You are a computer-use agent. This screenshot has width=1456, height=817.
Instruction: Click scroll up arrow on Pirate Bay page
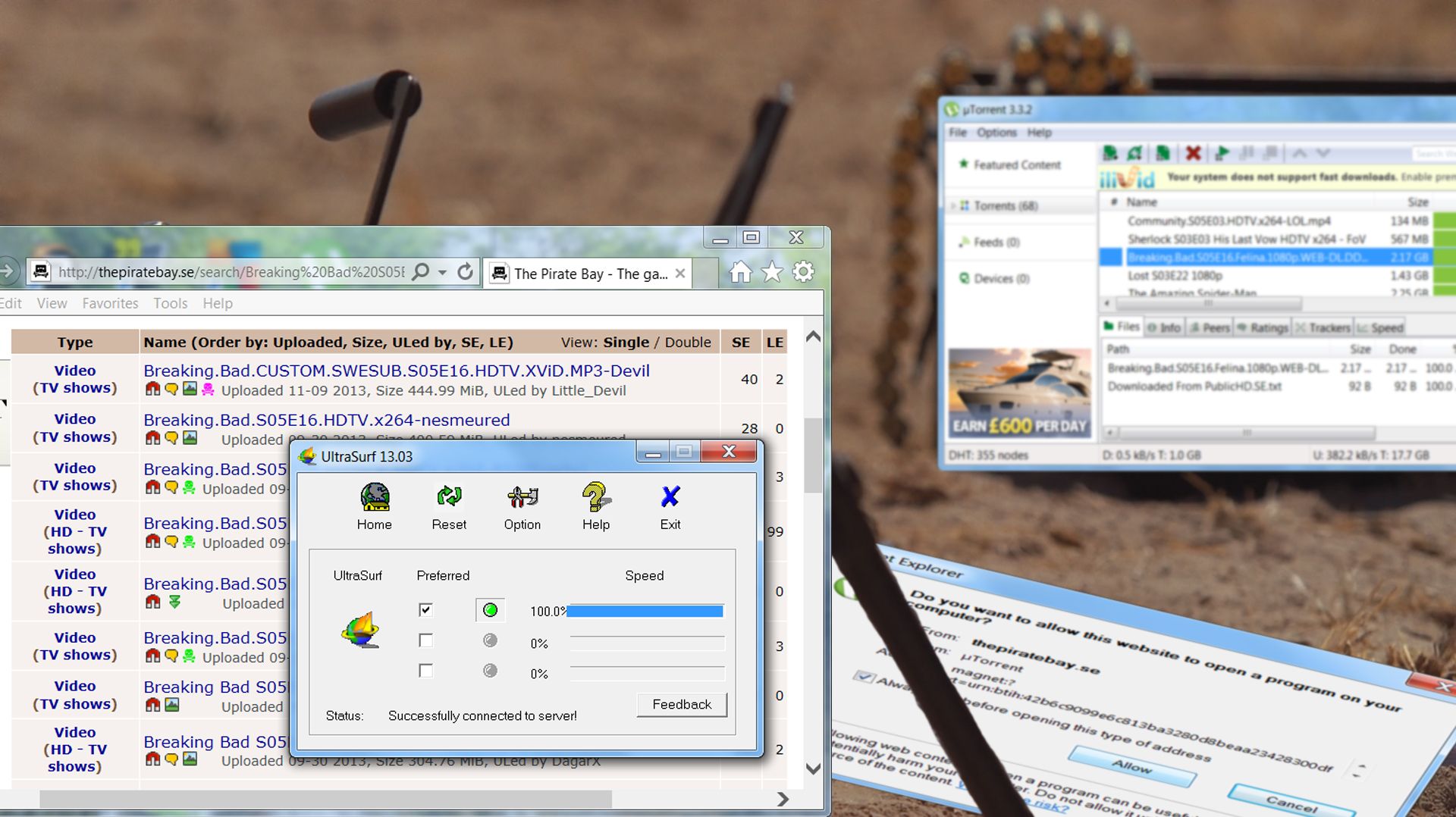coord(813,337)
